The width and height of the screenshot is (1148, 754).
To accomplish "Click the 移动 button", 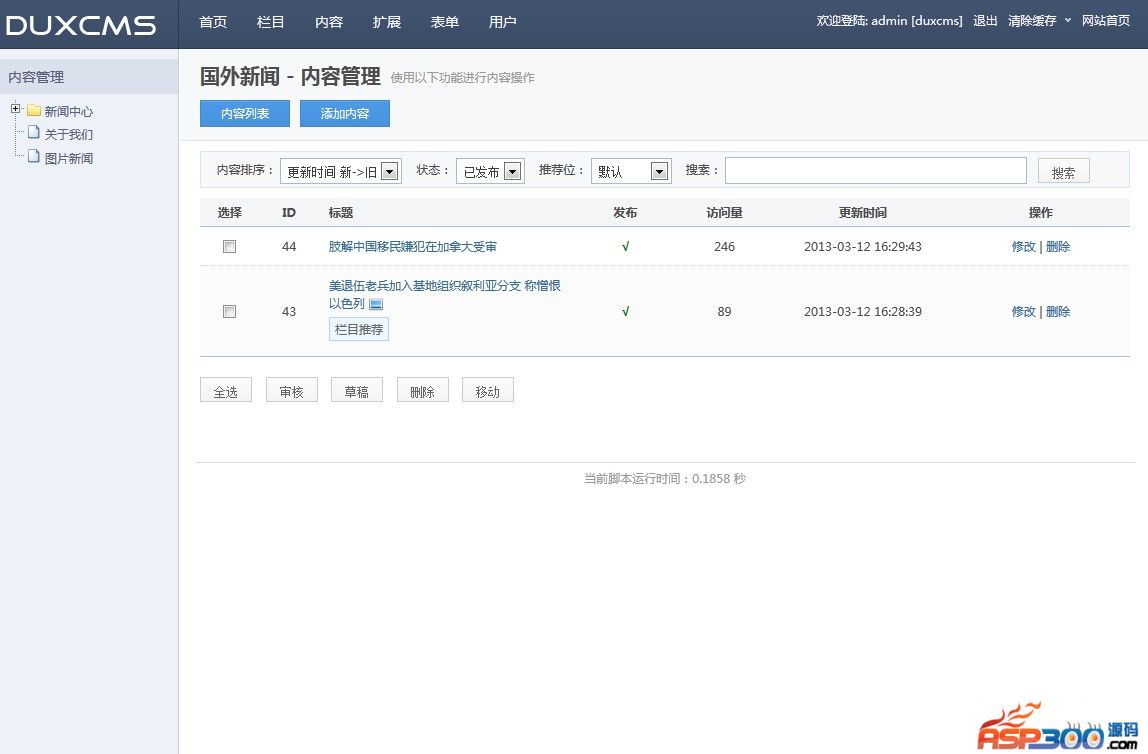I will click(488, 391).
